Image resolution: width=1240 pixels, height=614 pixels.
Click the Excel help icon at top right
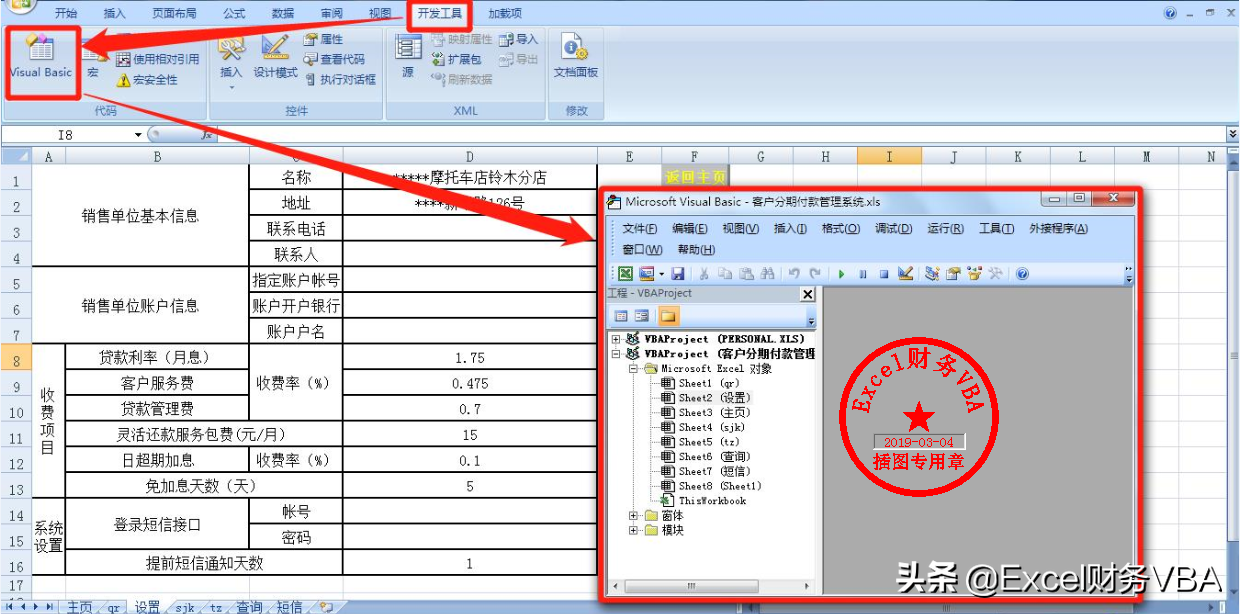pos(1170,13)
